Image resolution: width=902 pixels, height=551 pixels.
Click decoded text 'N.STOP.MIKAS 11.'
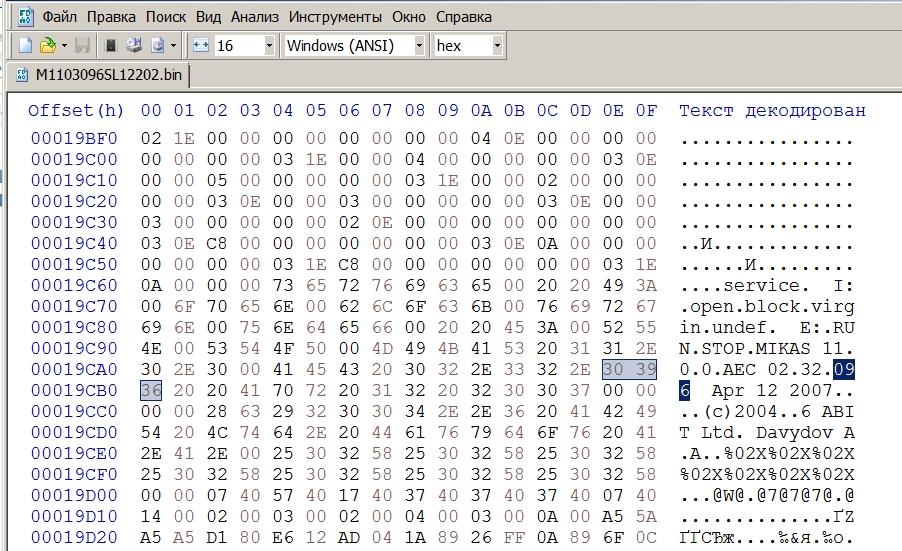[767, 349]
